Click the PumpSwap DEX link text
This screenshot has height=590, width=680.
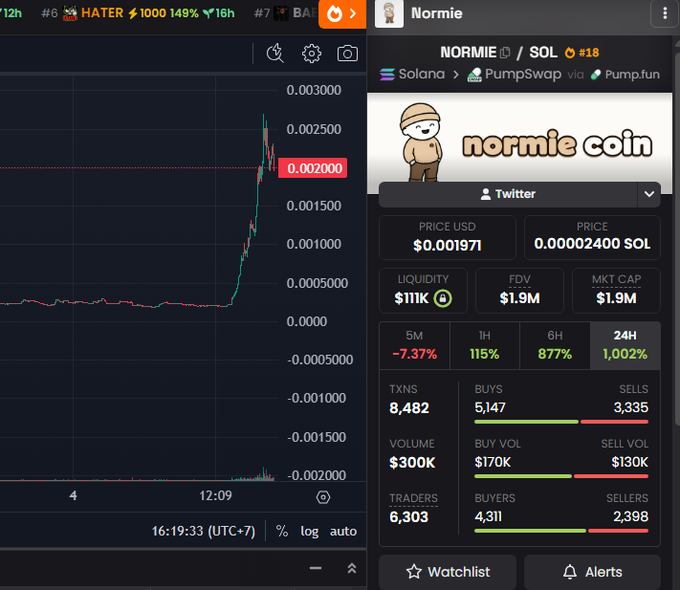point(523,74)
